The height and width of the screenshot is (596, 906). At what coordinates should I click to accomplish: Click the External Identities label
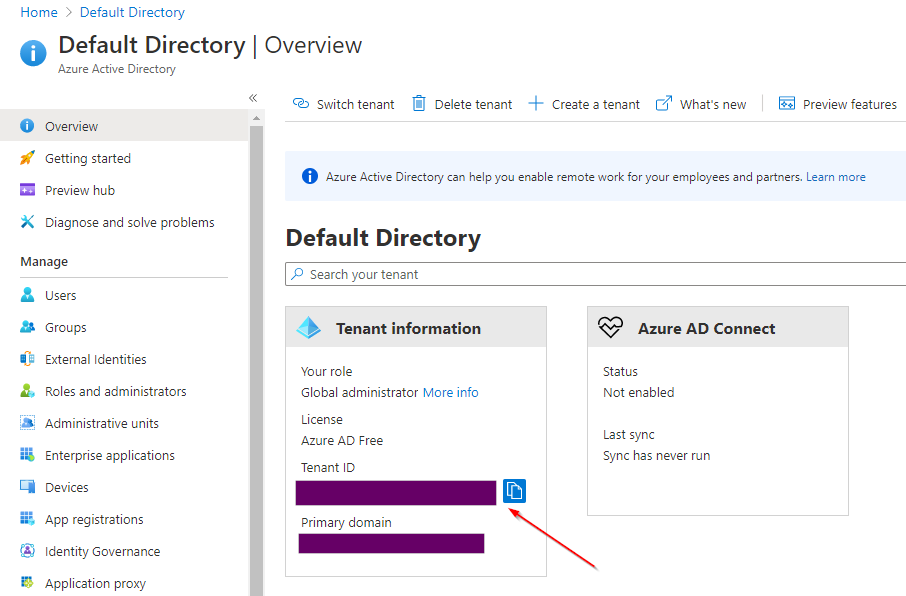coord(96,360)
